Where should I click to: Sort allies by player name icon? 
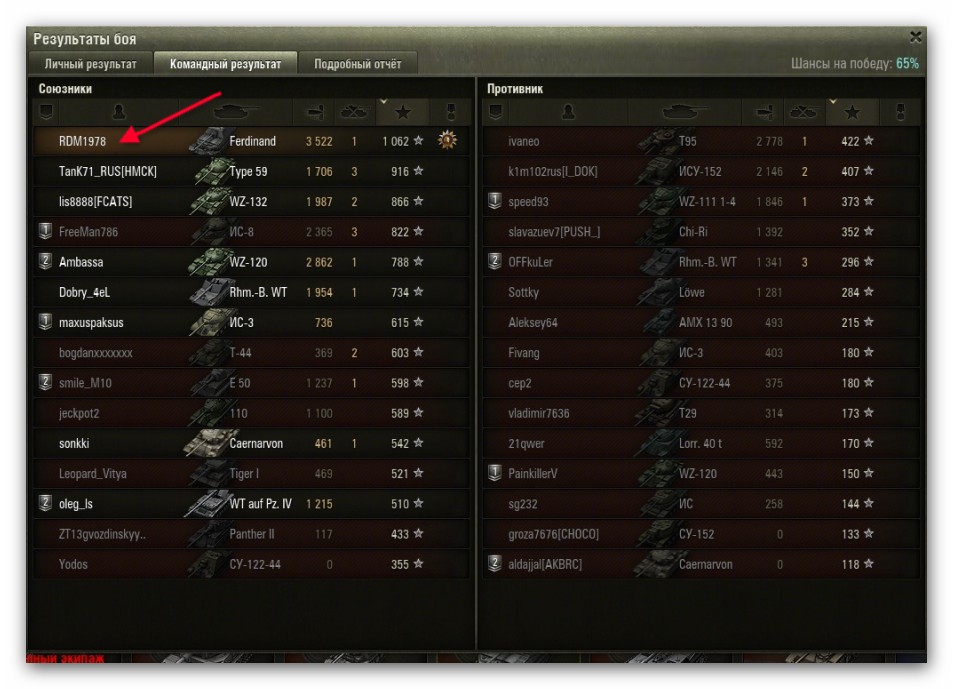119,112
